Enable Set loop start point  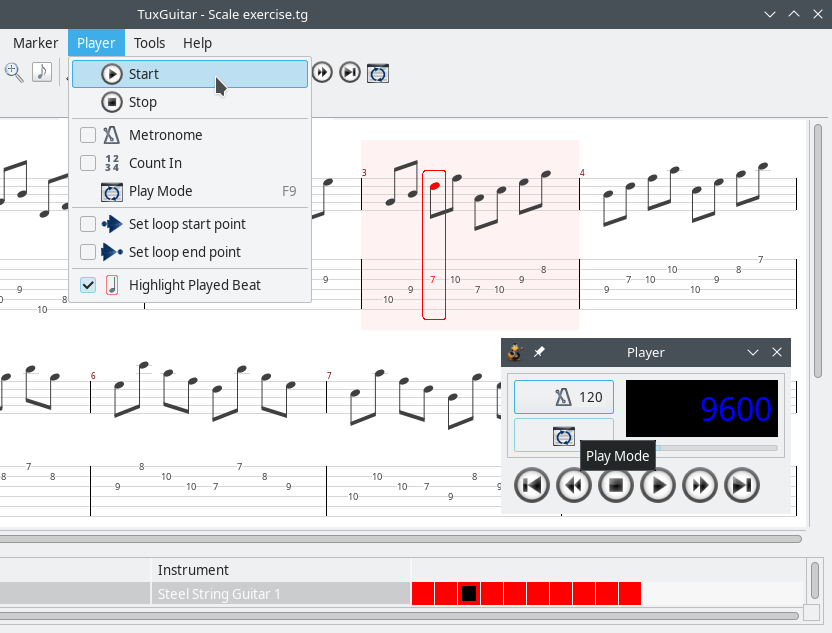[x=88, y=224]
